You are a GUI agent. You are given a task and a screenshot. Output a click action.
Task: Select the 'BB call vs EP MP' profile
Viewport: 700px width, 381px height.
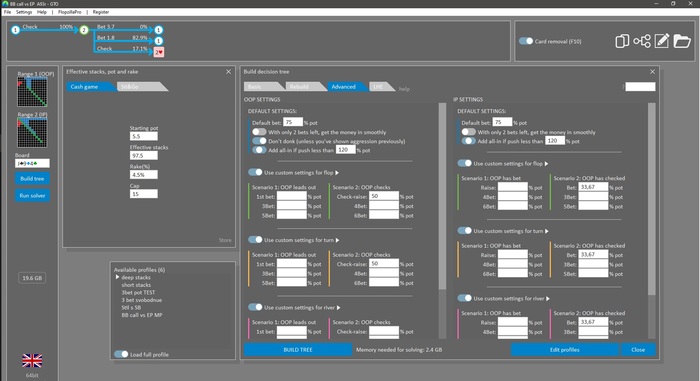(142, 315)
